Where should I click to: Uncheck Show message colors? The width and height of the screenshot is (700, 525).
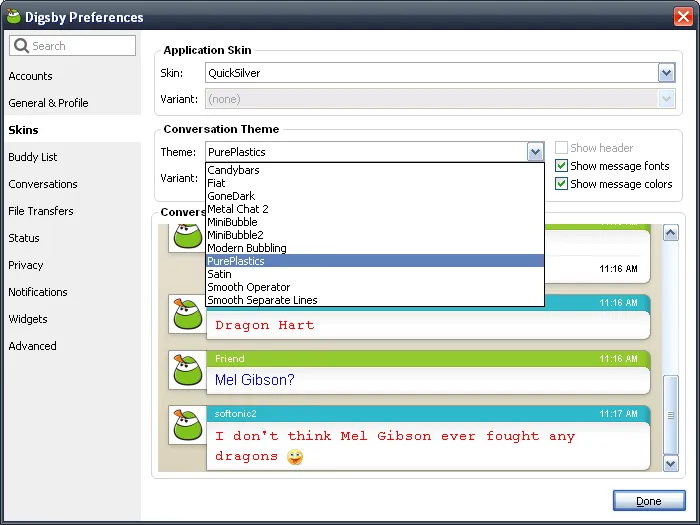pyautogui.click(x=561, y=183)
